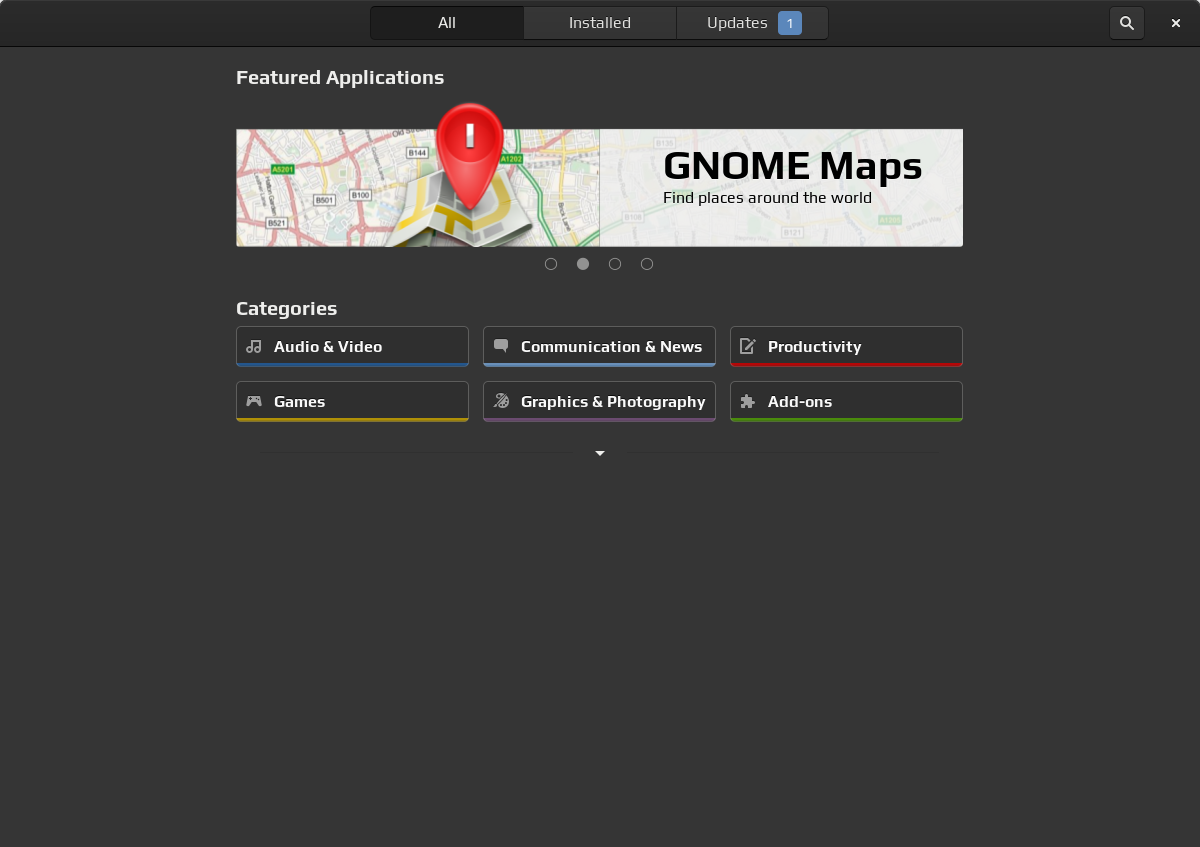Select the All tab
Image resolution: width=1200 pixels, height=847 pixels.
[x=447, y=23]
